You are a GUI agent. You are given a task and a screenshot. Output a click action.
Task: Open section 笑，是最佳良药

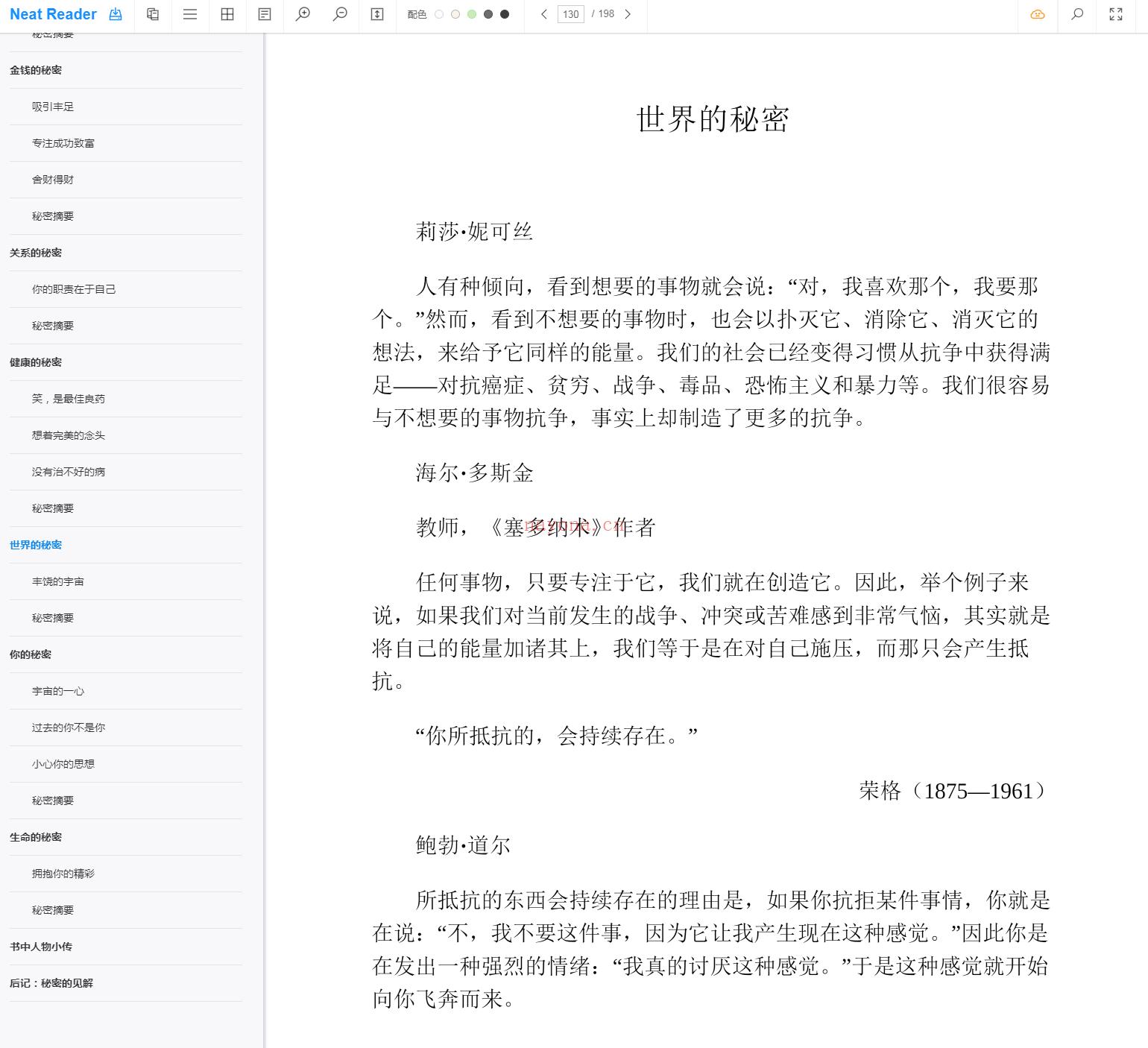pos(69,399)
